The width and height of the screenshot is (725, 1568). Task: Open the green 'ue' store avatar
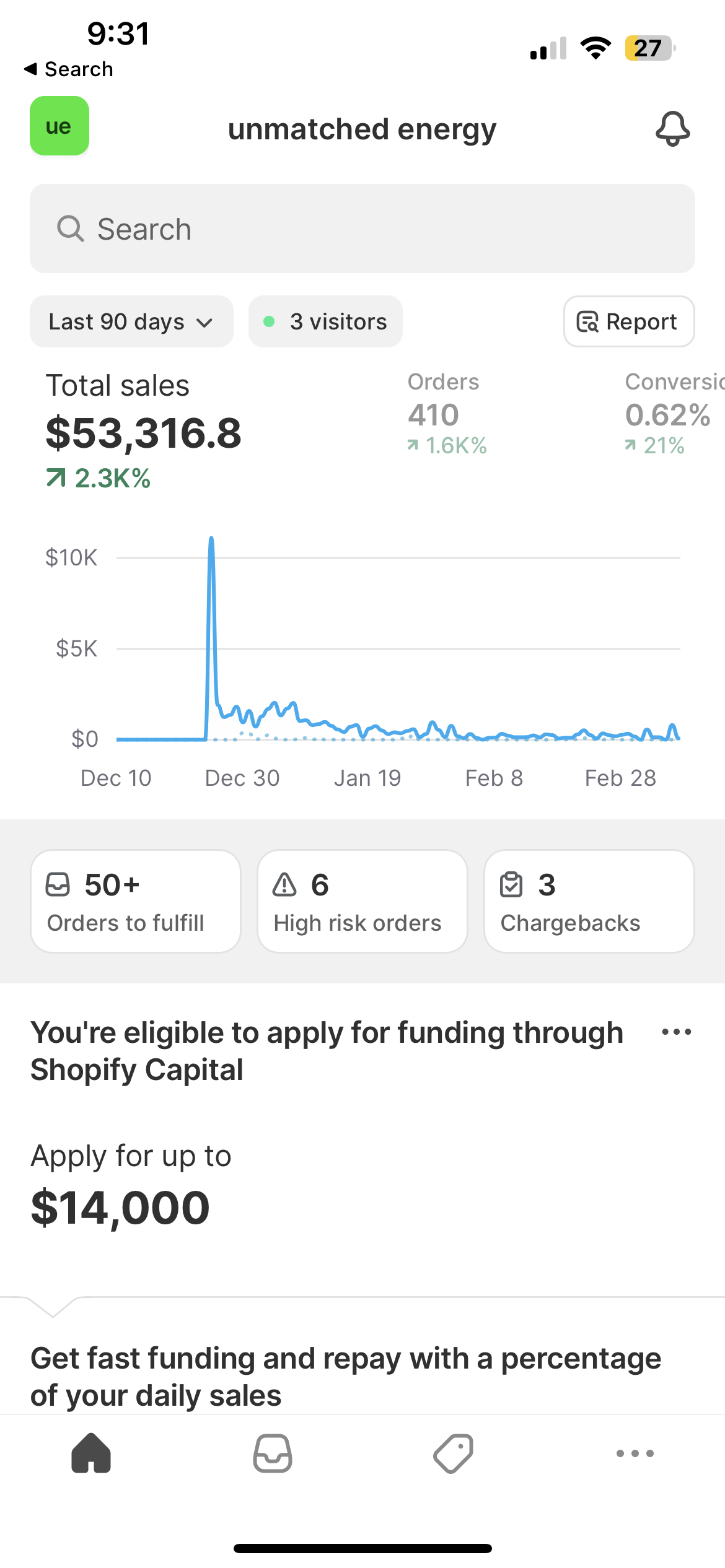tap(59, 126)
